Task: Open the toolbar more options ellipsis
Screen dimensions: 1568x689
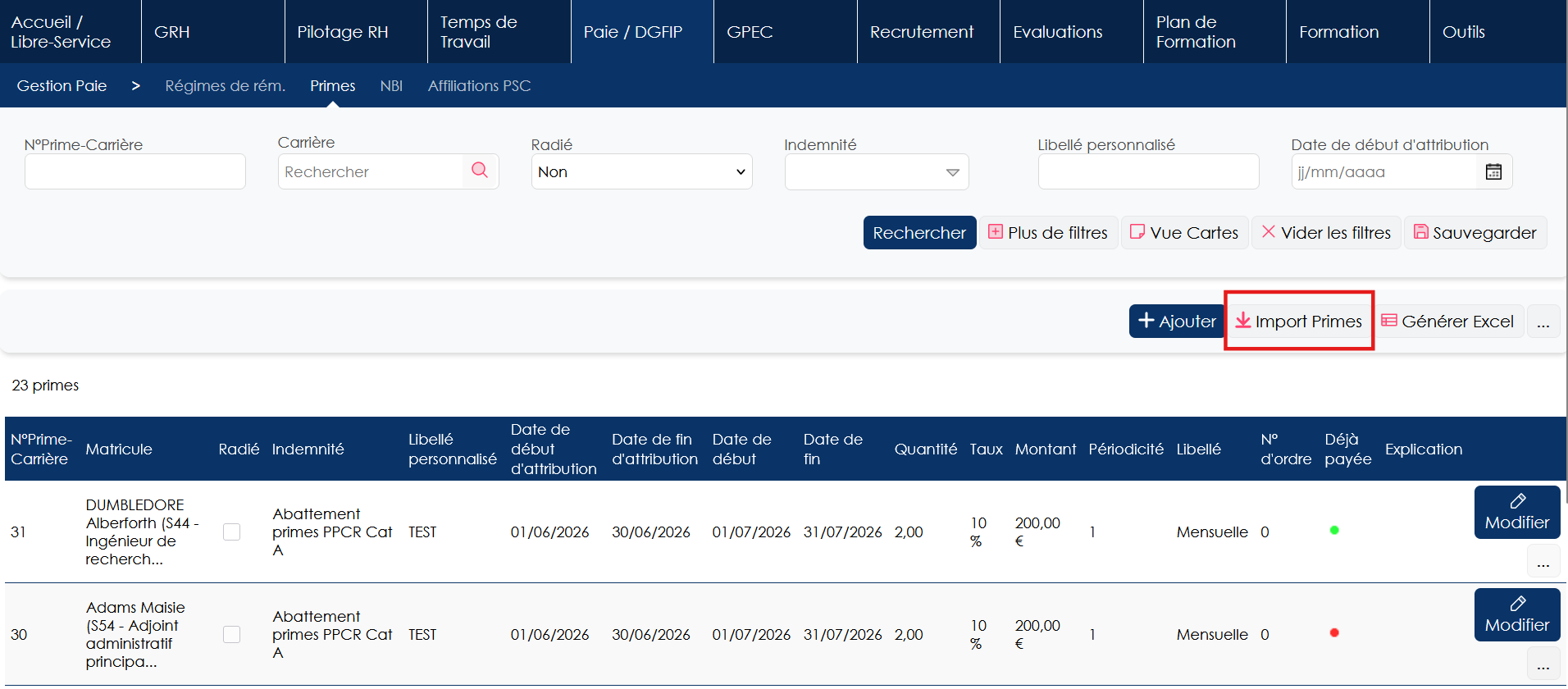Action: click(x=1543, y=322)
